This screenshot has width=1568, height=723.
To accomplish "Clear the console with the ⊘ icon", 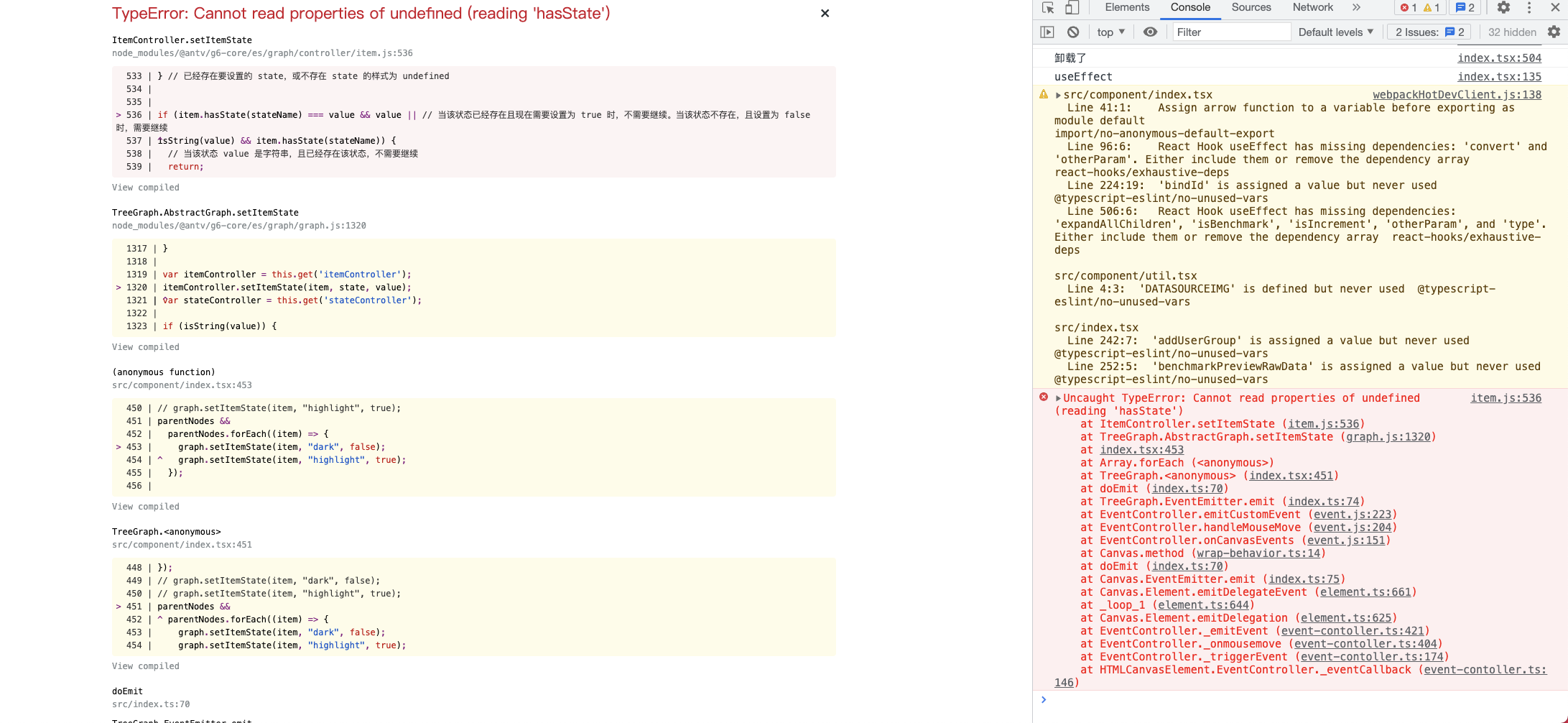I will pos(1073,32).
